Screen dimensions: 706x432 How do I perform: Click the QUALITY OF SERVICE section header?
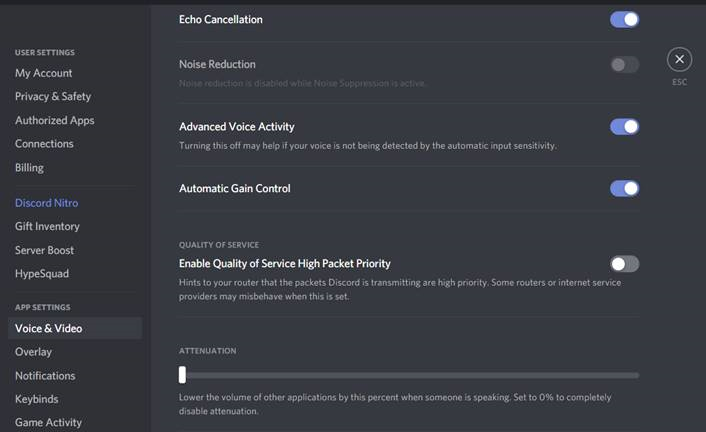point(219,245)
